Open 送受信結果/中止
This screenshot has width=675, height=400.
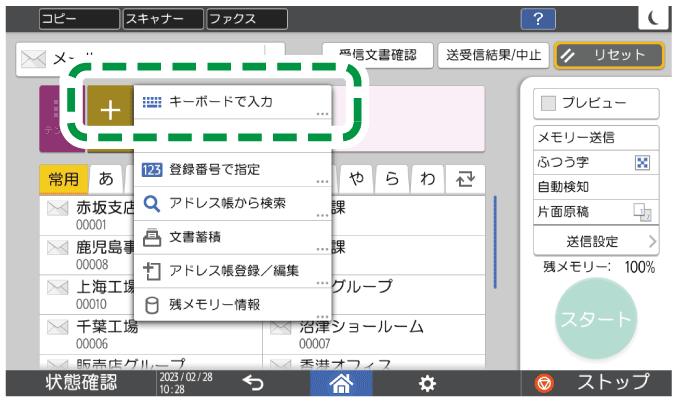pos(493,55)
